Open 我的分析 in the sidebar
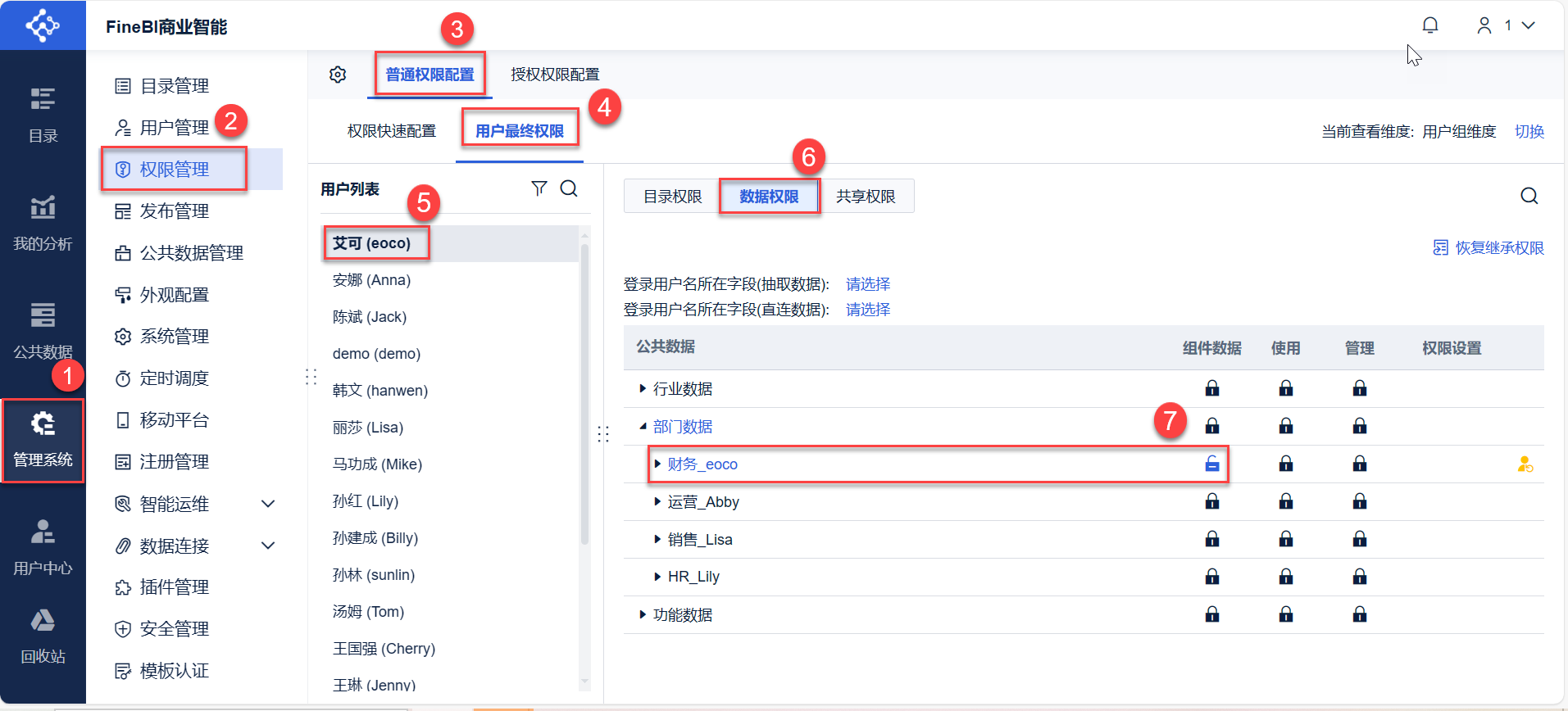This screenshot has height=711, width=1568. (43, 223)
